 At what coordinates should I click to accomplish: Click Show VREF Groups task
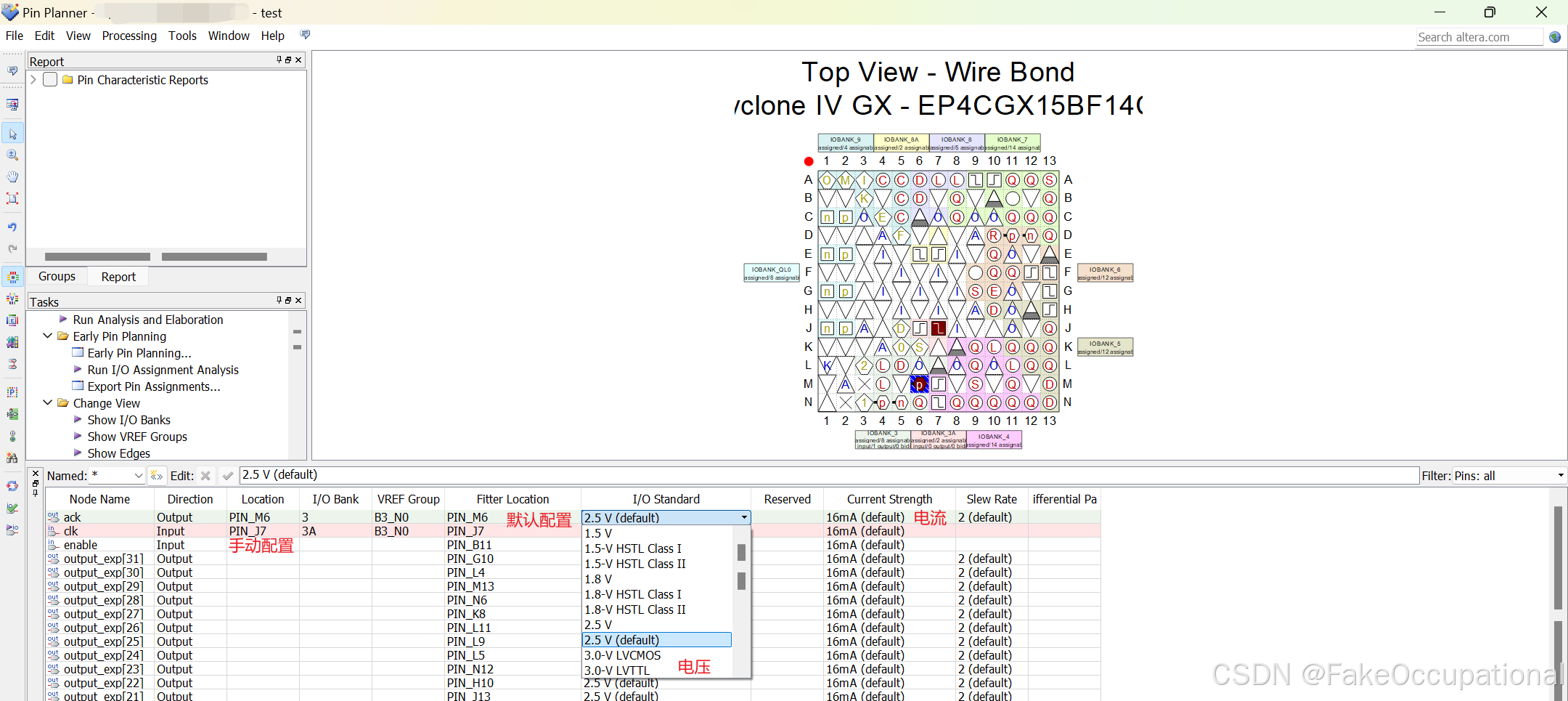[137, 437]
